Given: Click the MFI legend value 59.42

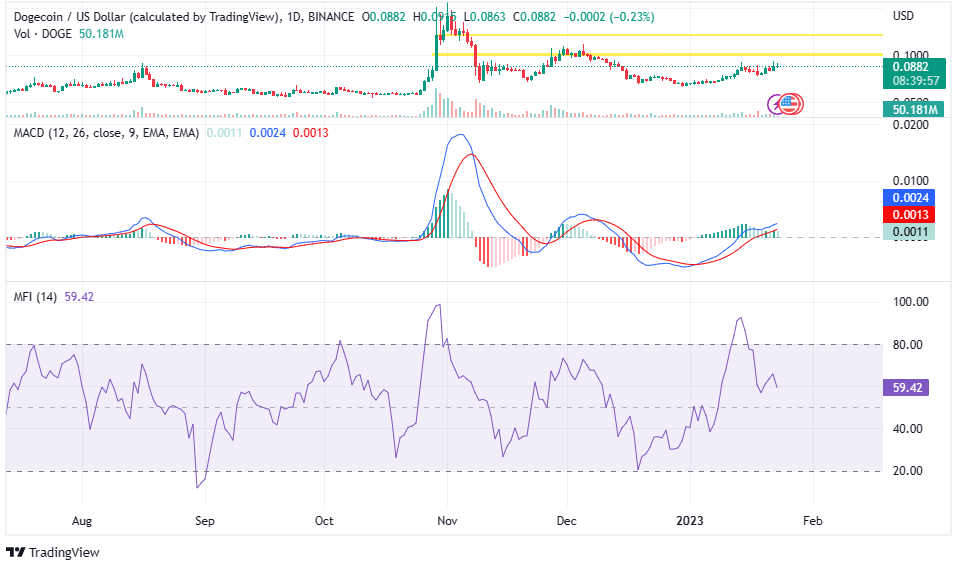Looking at the screenshot, I should [79, 297].
